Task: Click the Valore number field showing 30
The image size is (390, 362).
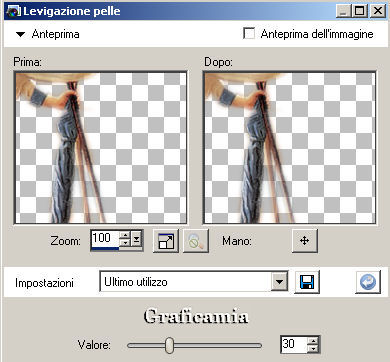Action: click(294, 344)
